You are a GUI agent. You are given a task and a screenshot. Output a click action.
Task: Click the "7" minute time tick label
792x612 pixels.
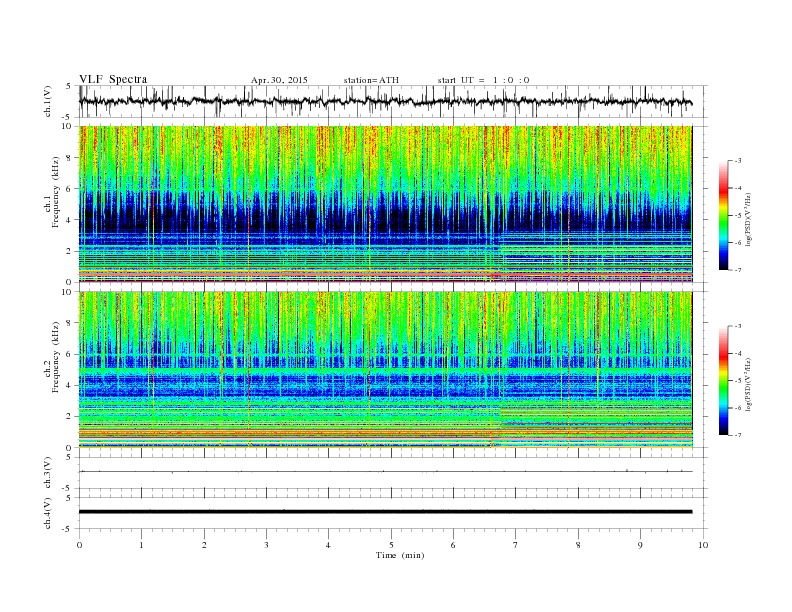point(516,545)
